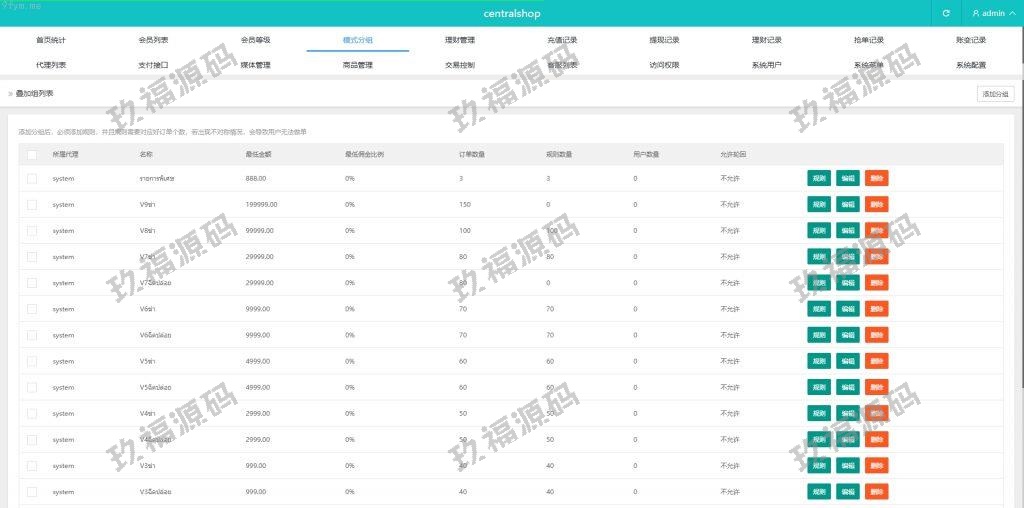Click the 添加分组 button
Viewport: 1024px width, 508px height.
click(x=994, y=94)
